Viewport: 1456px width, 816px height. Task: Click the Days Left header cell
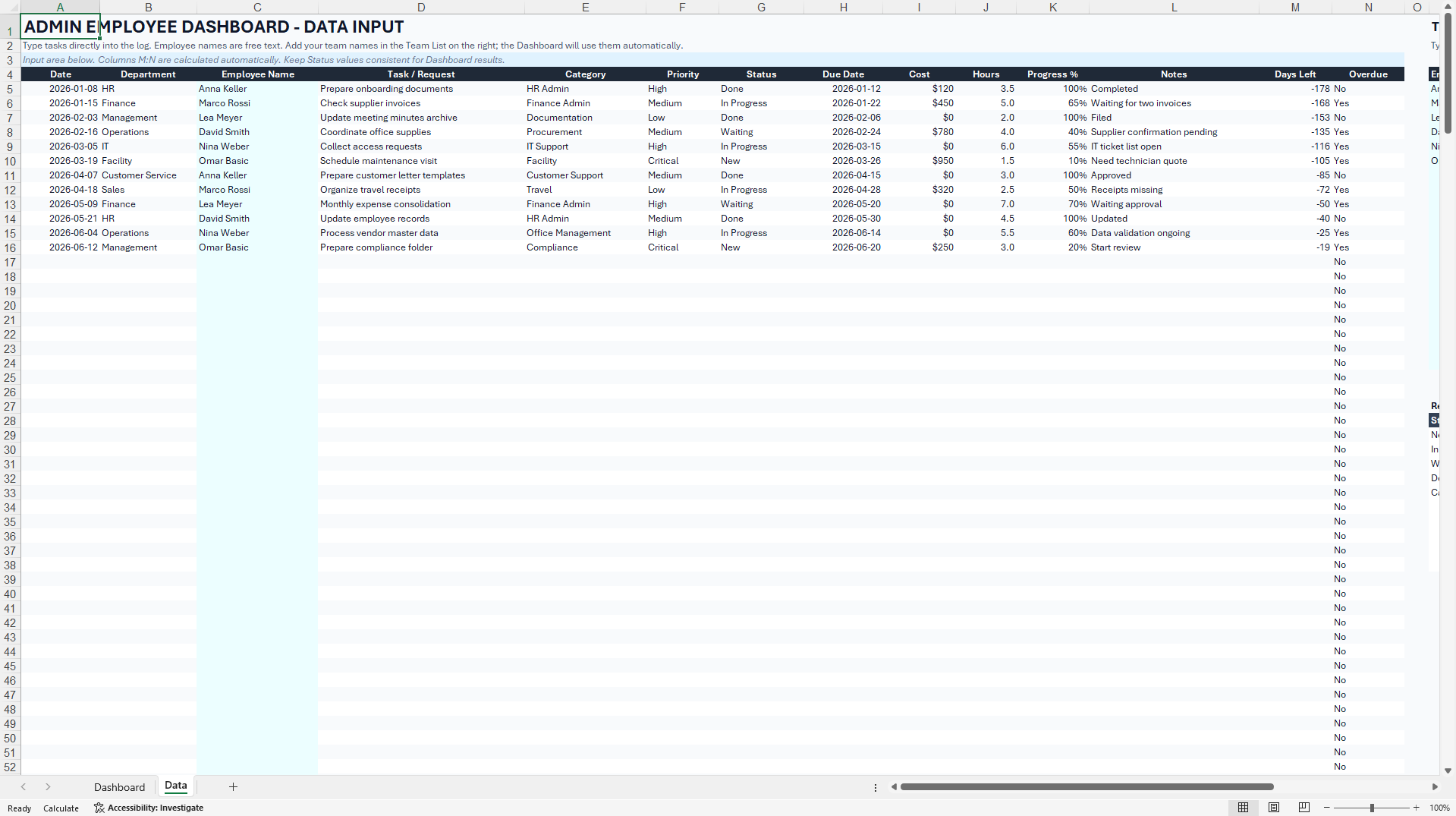click(1295, 74)
